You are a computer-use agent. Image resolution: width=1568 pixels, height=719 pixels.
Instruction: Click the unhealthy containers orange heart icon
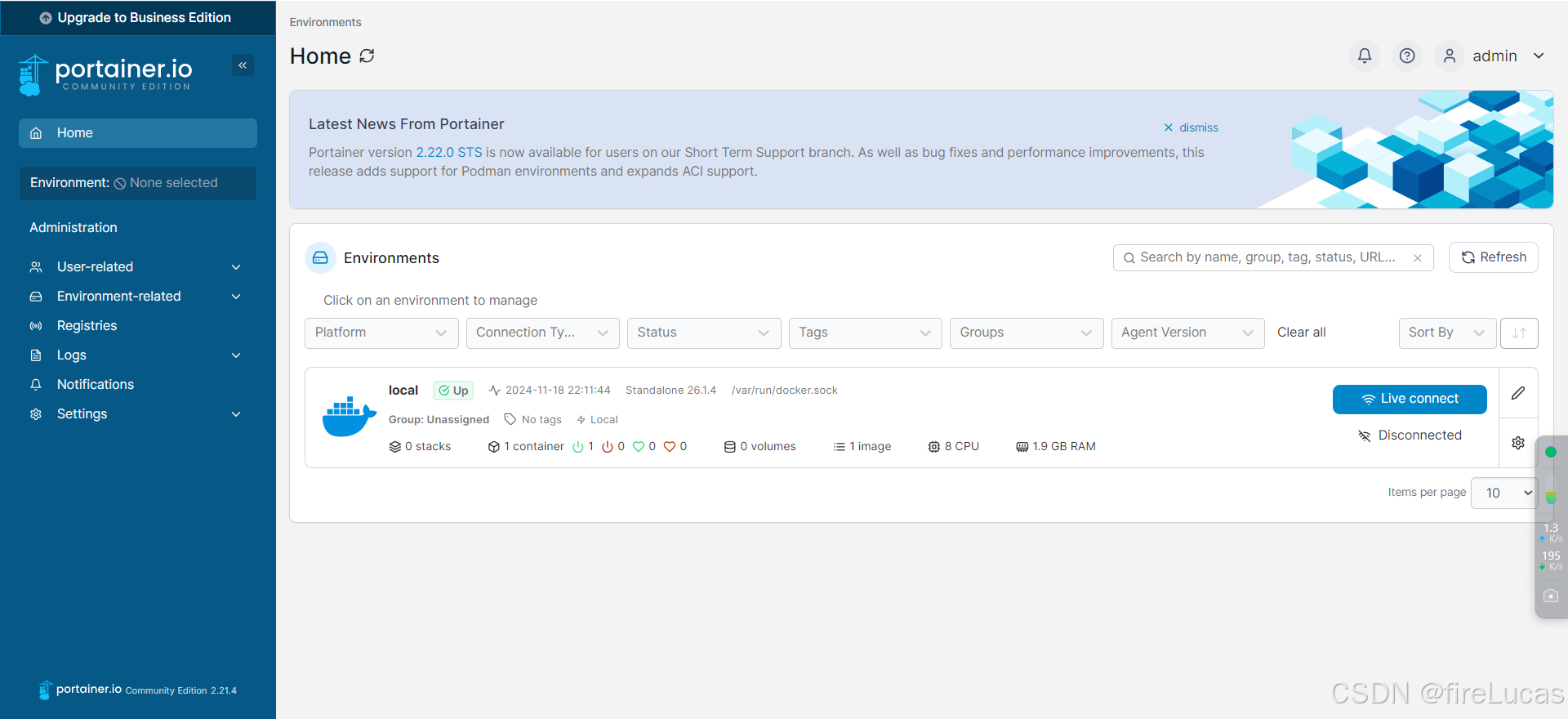click(670, 447)
